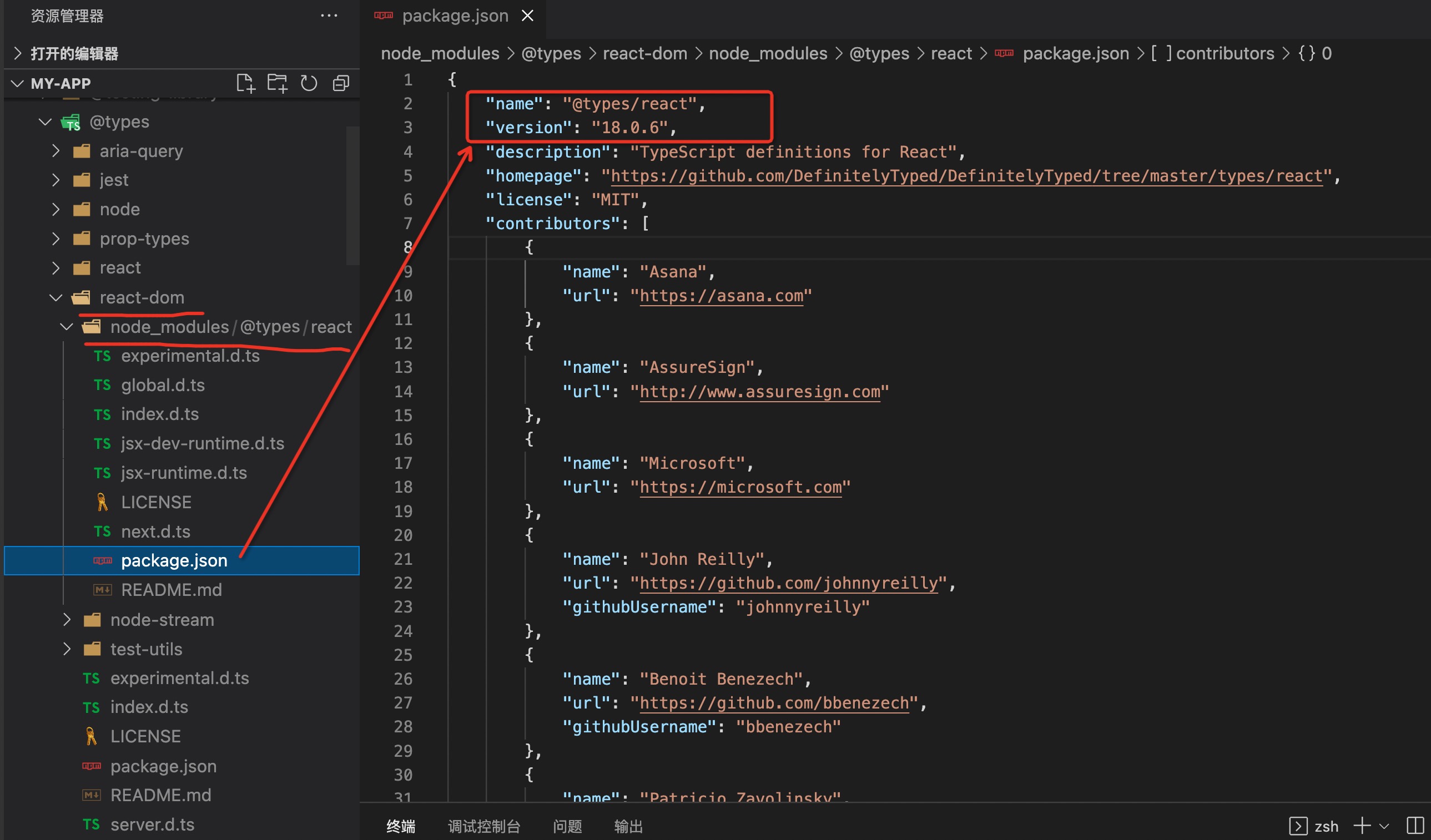Click the "description" line text
The width and height of the screenshot is (1431, 840).
tap(725, 152)
